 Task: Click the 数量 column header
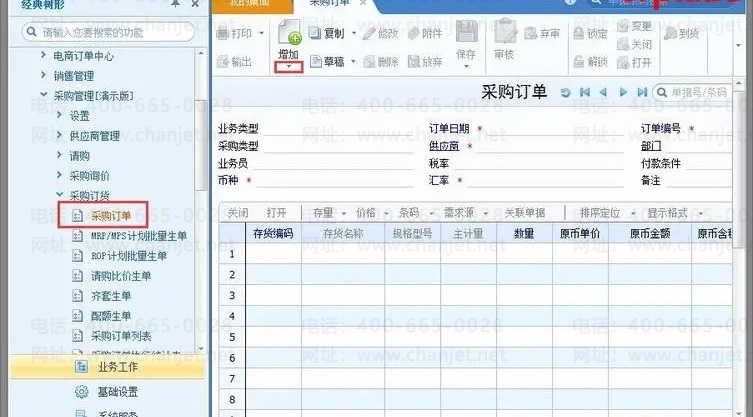coord(524,234)
